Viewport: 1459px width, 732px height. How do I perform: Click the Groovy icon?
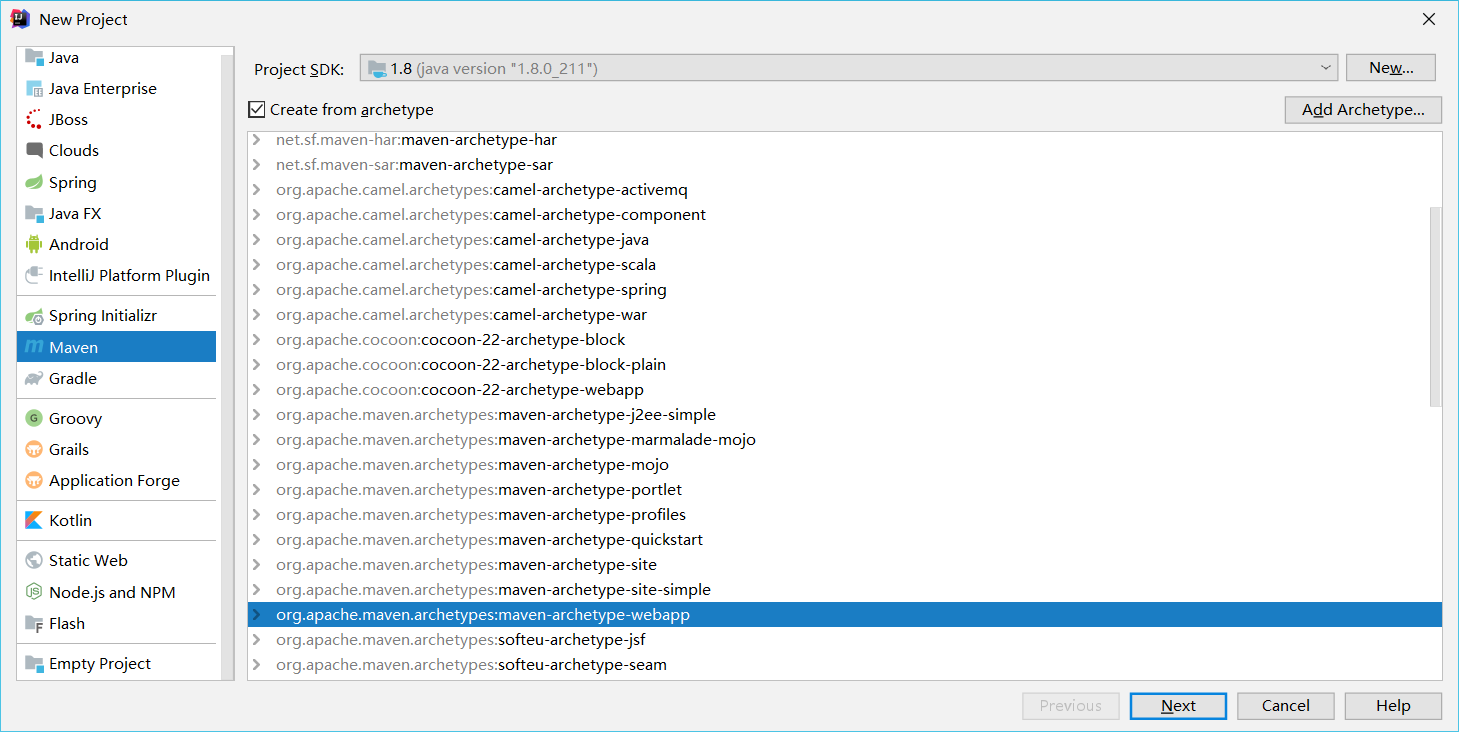[x=35, y=419]
